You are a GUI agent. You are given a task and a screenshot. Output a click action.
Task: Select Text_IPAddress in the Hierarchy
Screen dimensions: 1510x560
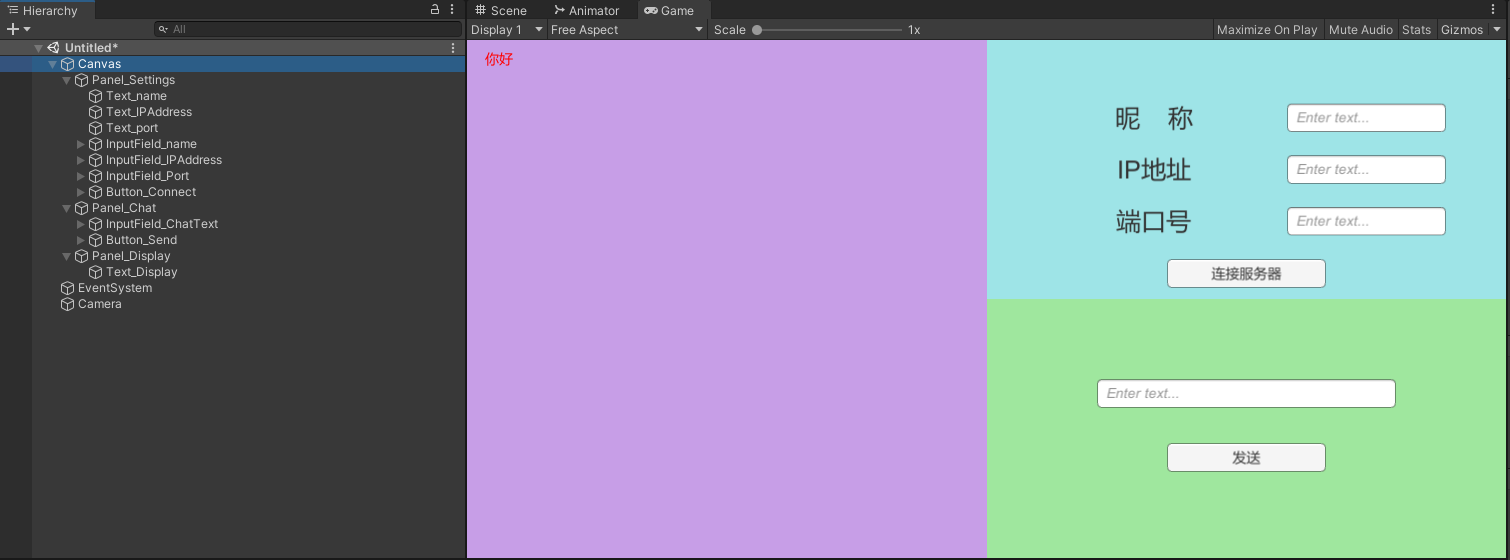tap(149, 112)
